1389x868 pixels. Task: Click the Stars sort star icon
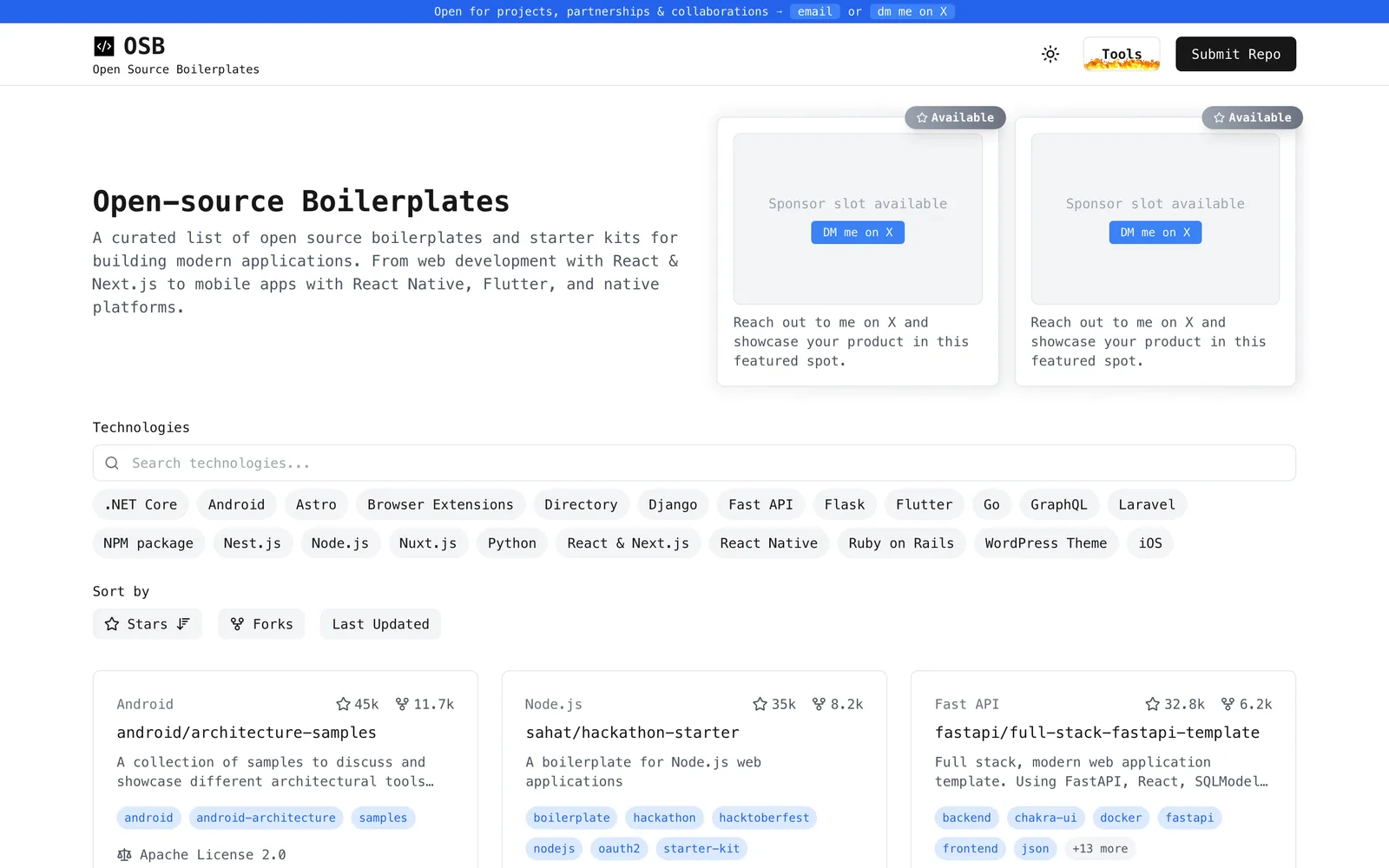pyautogui.click(x=112, y=624)
